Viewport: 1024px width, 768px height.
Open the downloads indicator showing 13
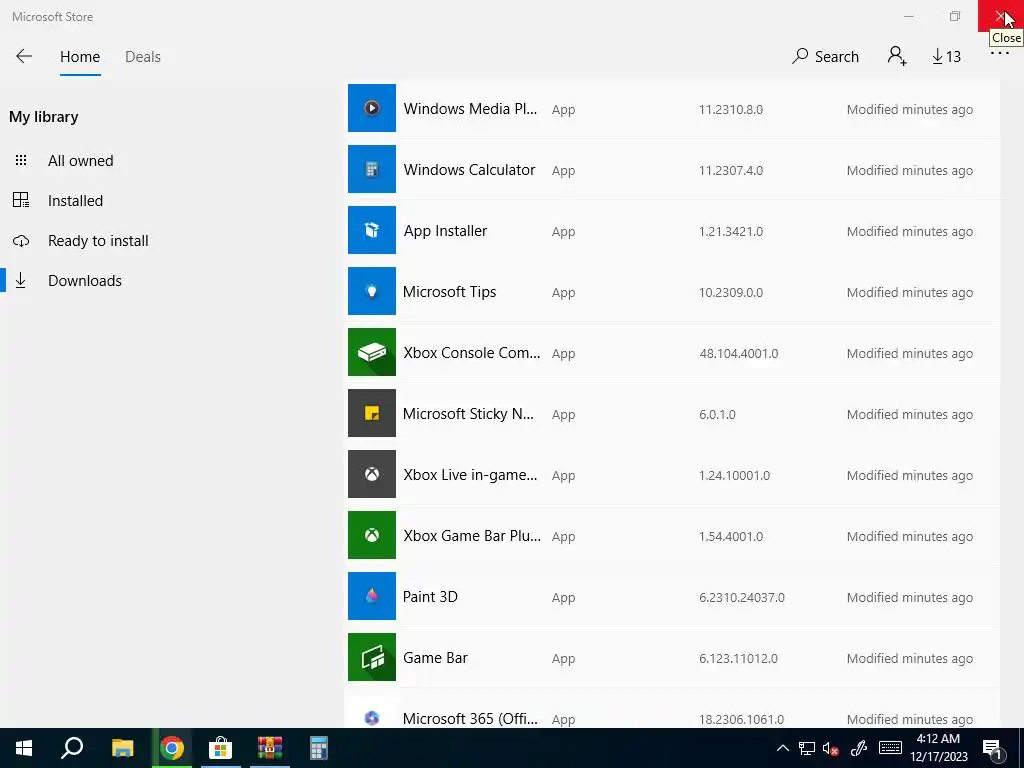point(946,57)
